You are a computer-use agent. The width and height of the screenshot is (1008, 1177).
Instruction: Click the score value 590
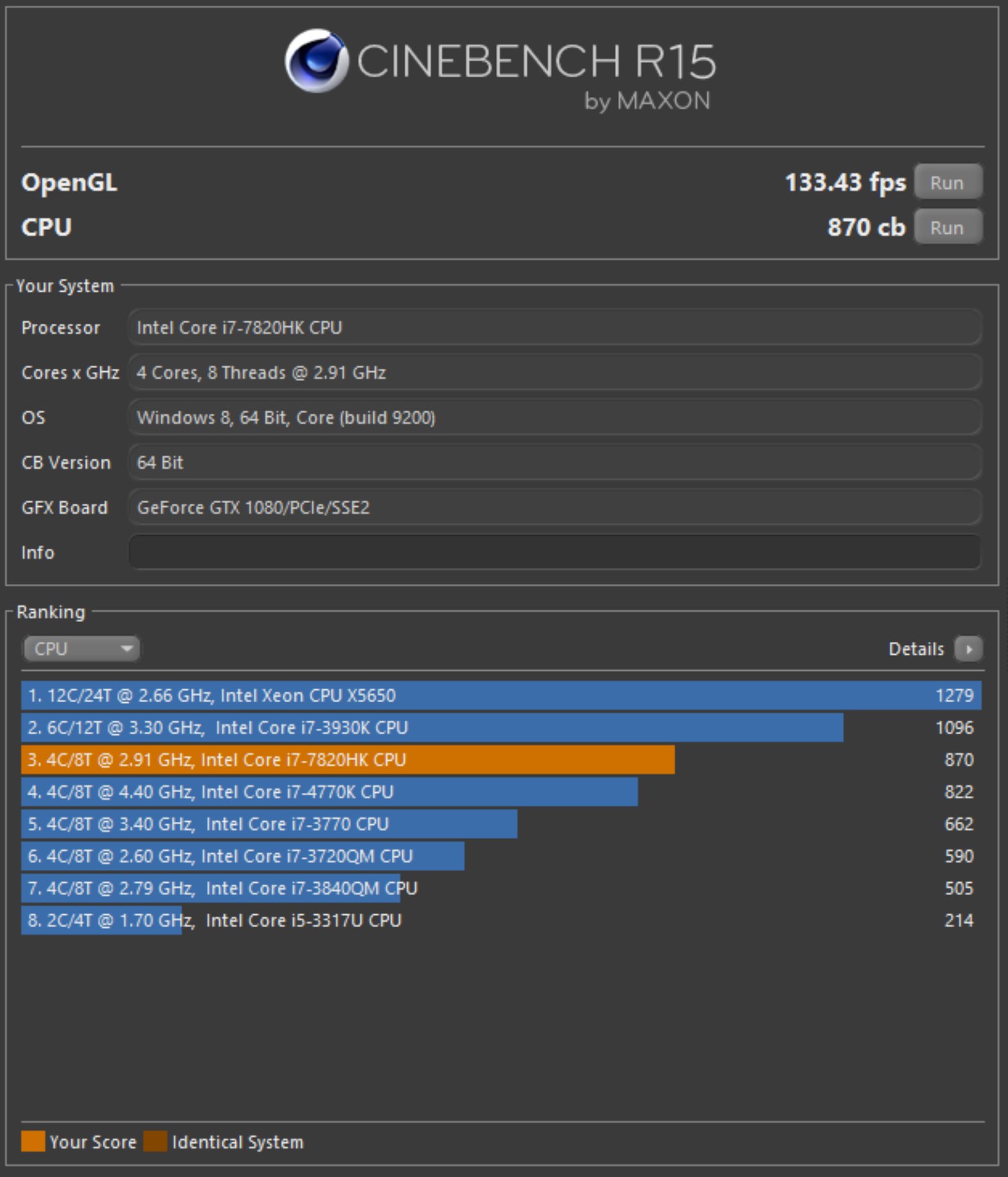point(959,856)
